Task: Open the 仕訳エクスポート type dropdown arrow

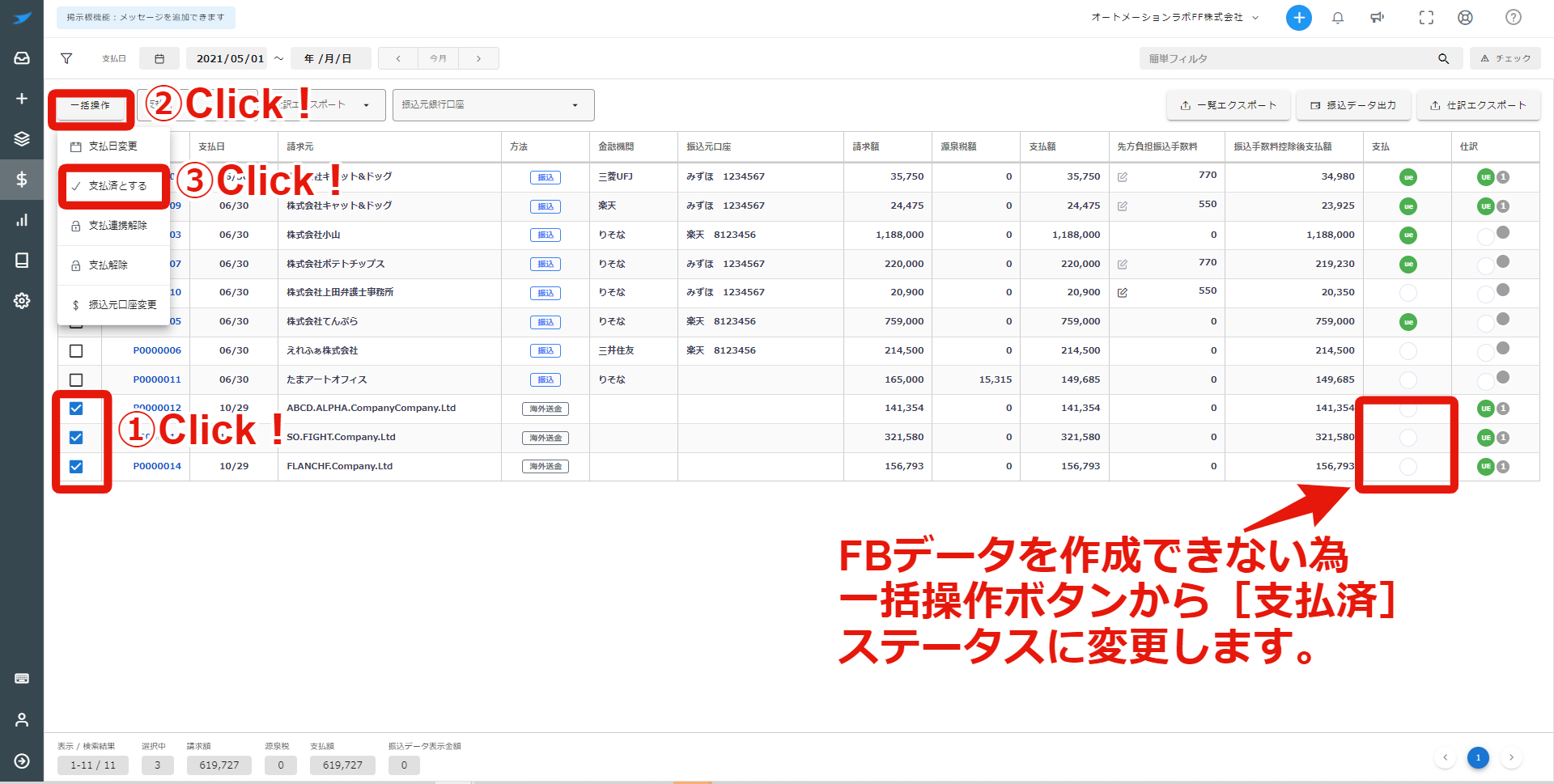Action: [367, 105]
